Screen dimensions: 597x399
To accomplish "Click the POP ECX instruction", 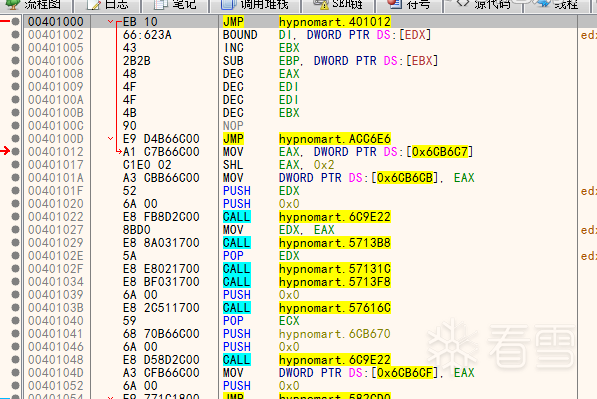I will (261, 321).
